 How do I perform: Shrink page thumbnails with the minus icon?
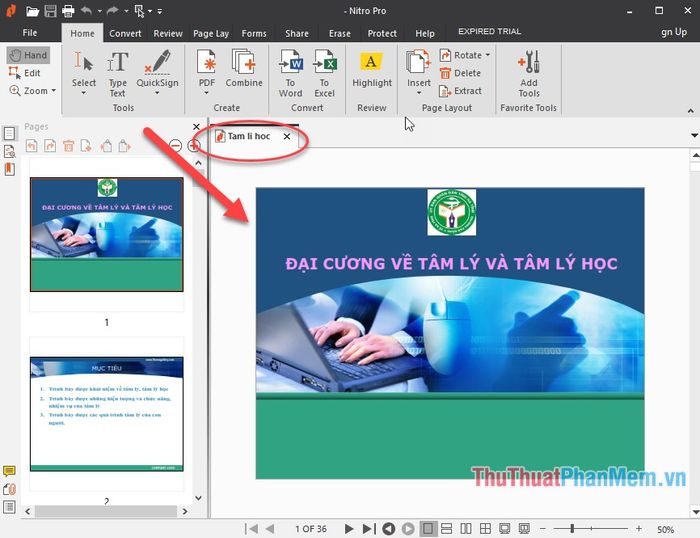point(175,146)
